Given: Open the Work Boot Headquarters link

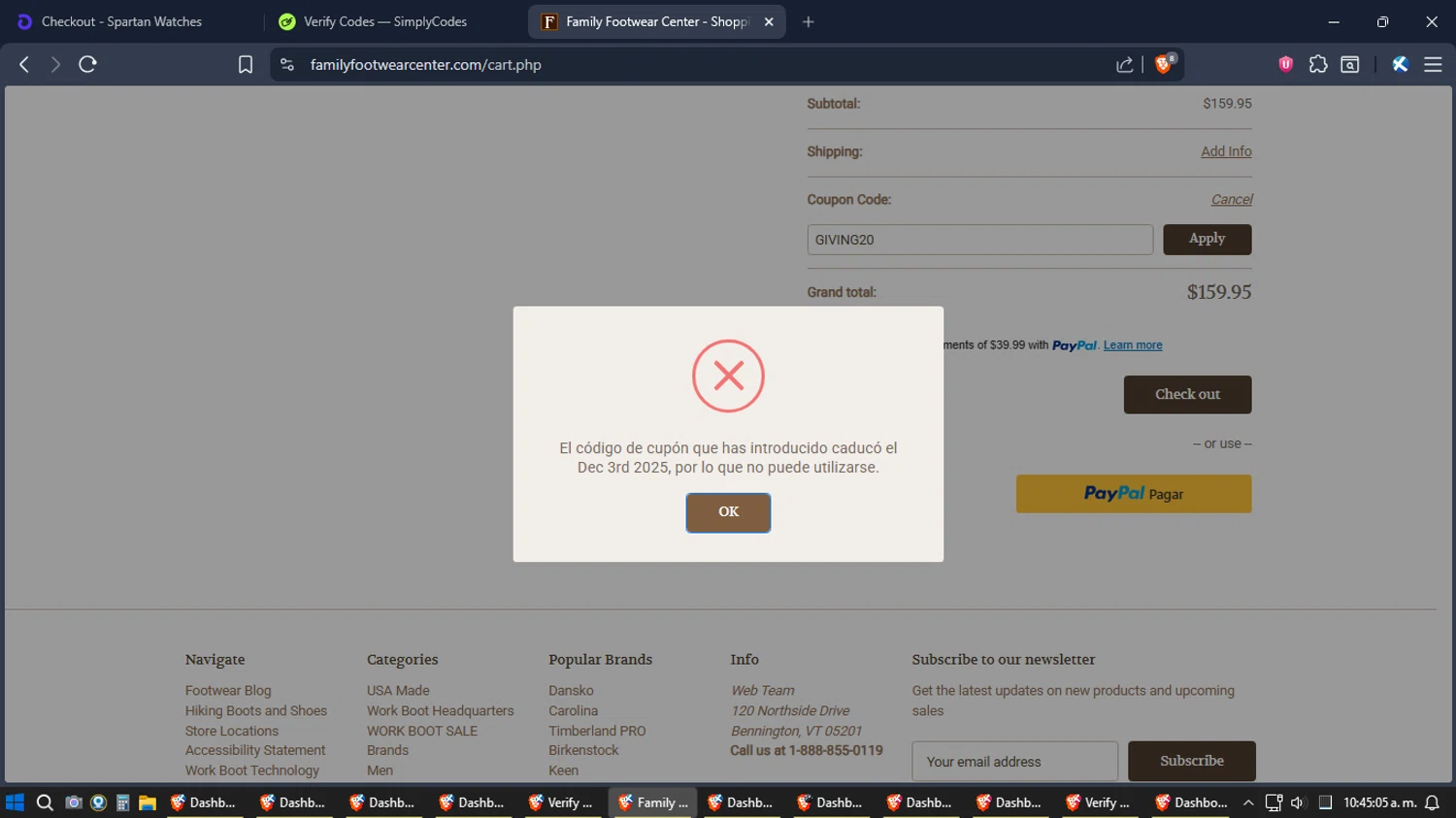Looking at the screenshot, I should (441, 710).
